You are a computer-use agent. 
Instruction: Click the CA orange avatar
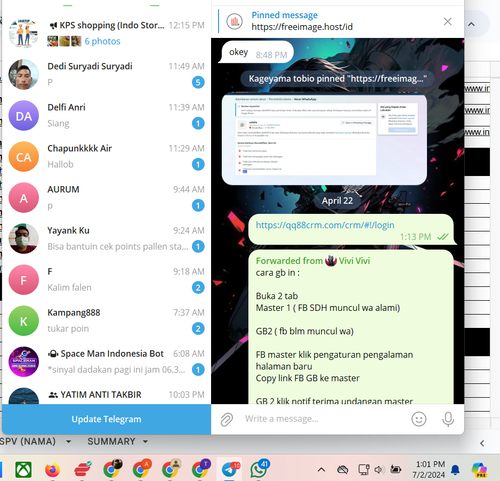tap(23, 157)
